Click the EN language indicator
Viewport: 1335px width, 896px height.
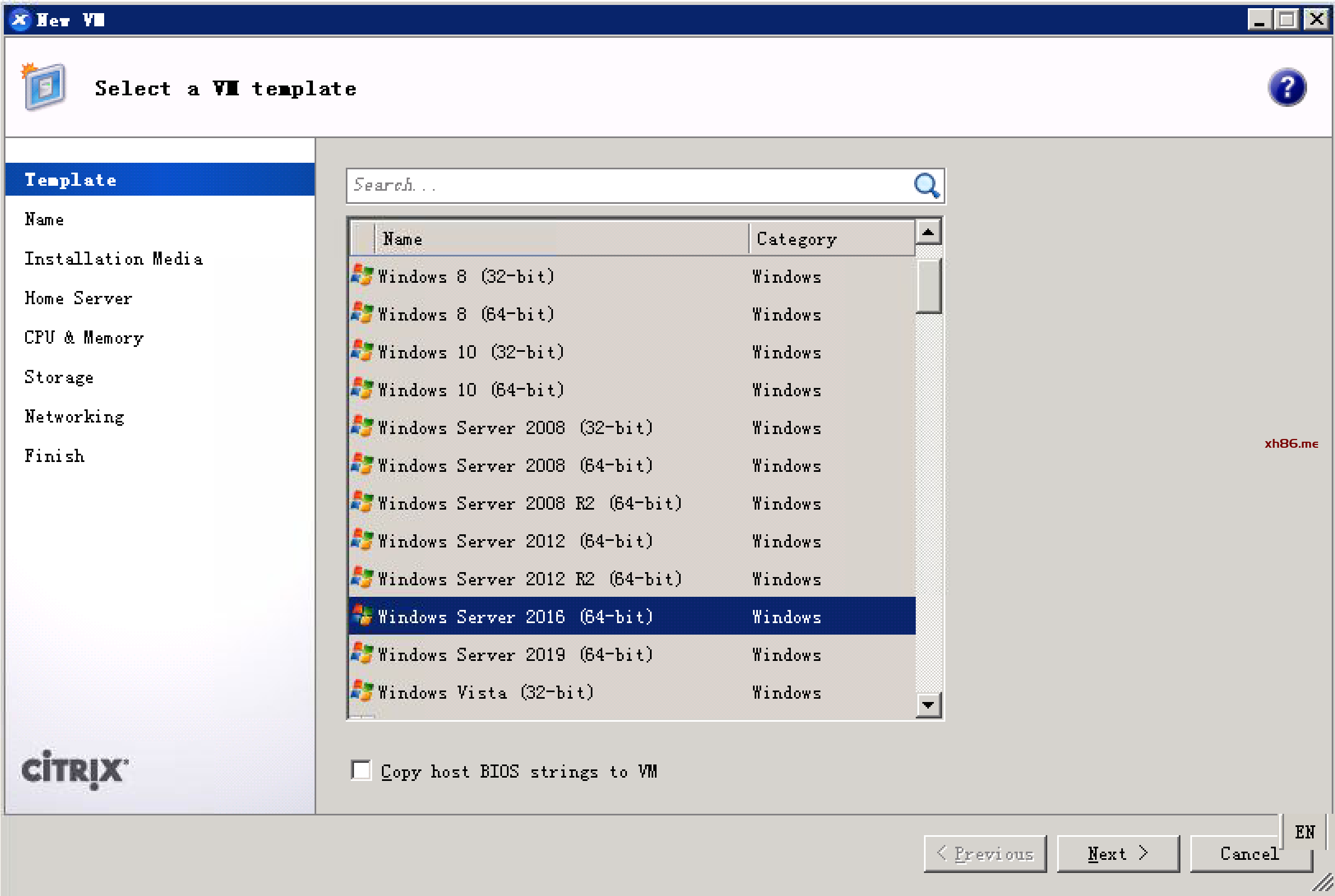click(x=1304, y=832)
